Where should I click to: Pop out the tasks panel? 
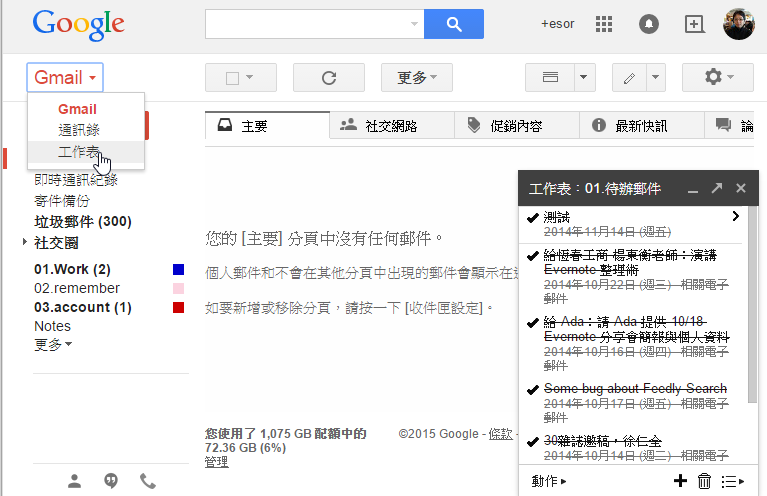pos(717,188)
